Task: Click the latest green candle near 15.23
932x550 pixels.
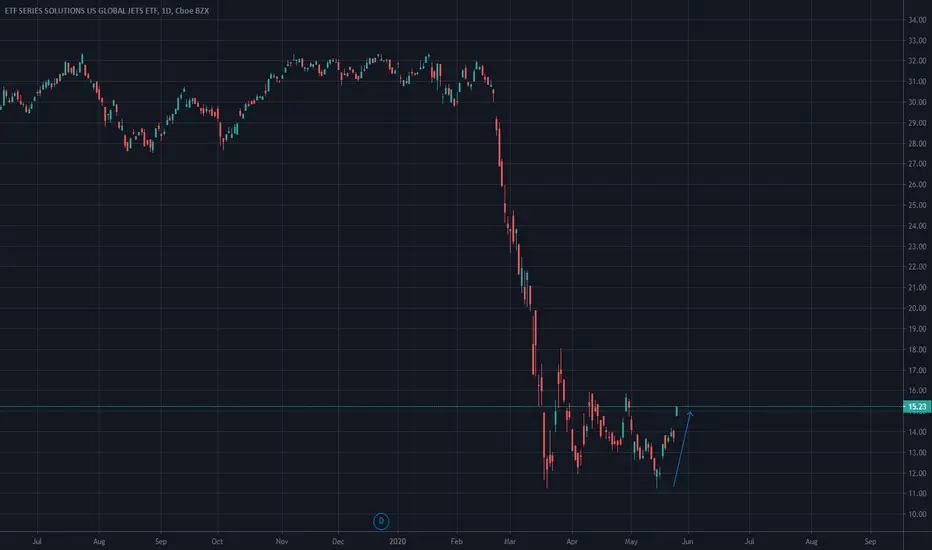Action: coord(676,411)
